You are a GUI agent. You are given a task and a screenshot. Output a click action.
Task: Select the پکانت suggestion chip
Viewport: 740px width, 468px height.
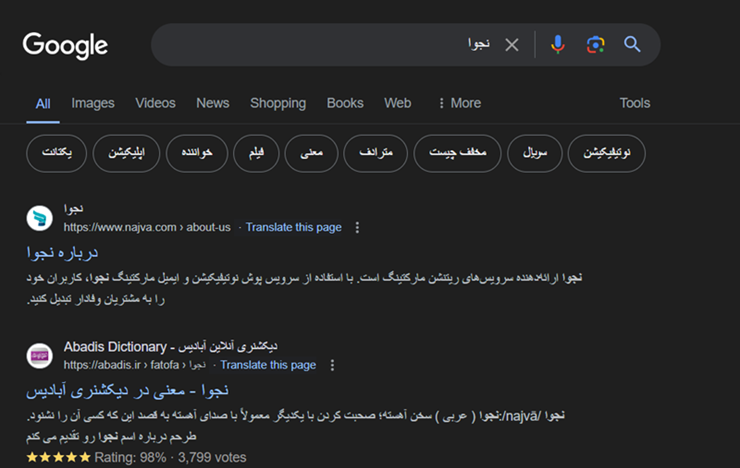click(x=57, y=153)
